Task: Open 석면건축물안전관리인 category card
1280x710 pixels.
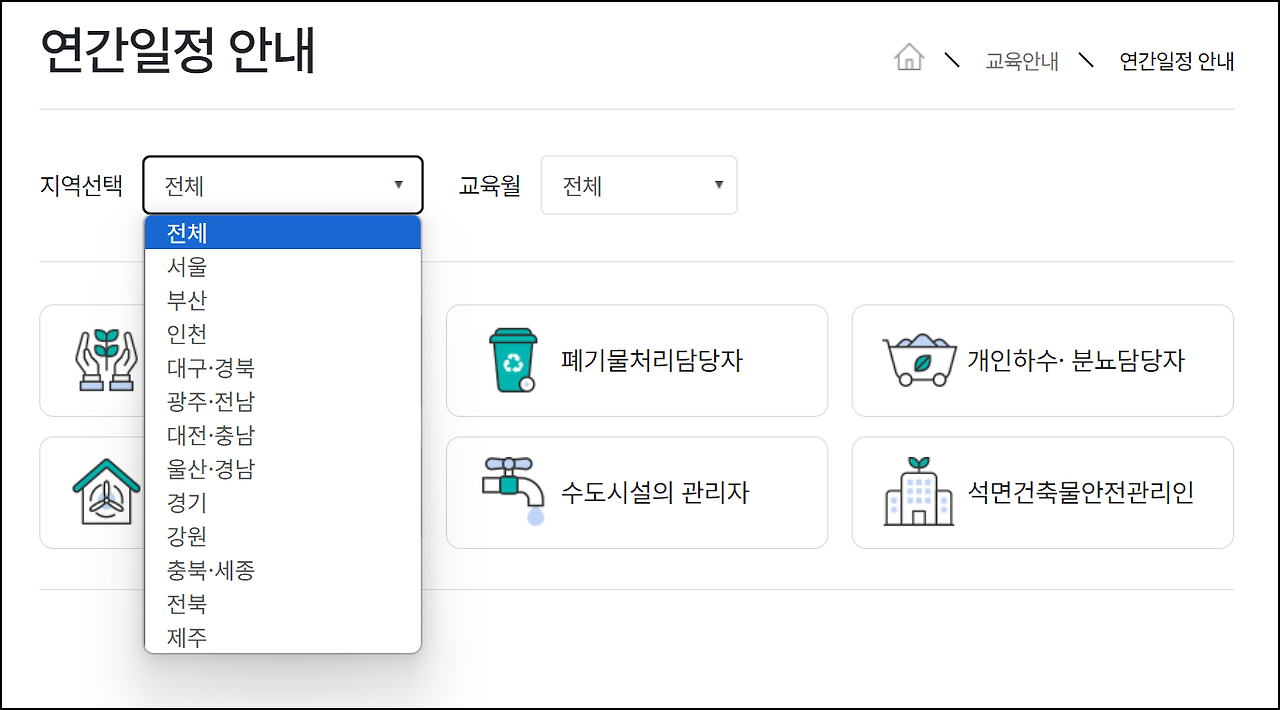Action: (1043, 492)
